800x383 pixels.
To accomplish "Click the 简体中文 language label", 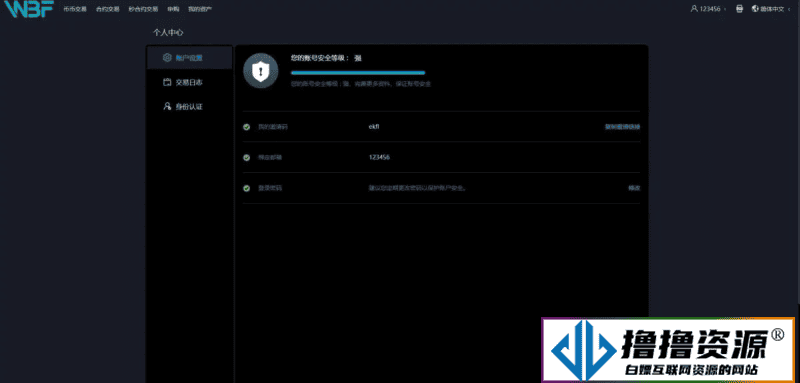I will (772, 9).
